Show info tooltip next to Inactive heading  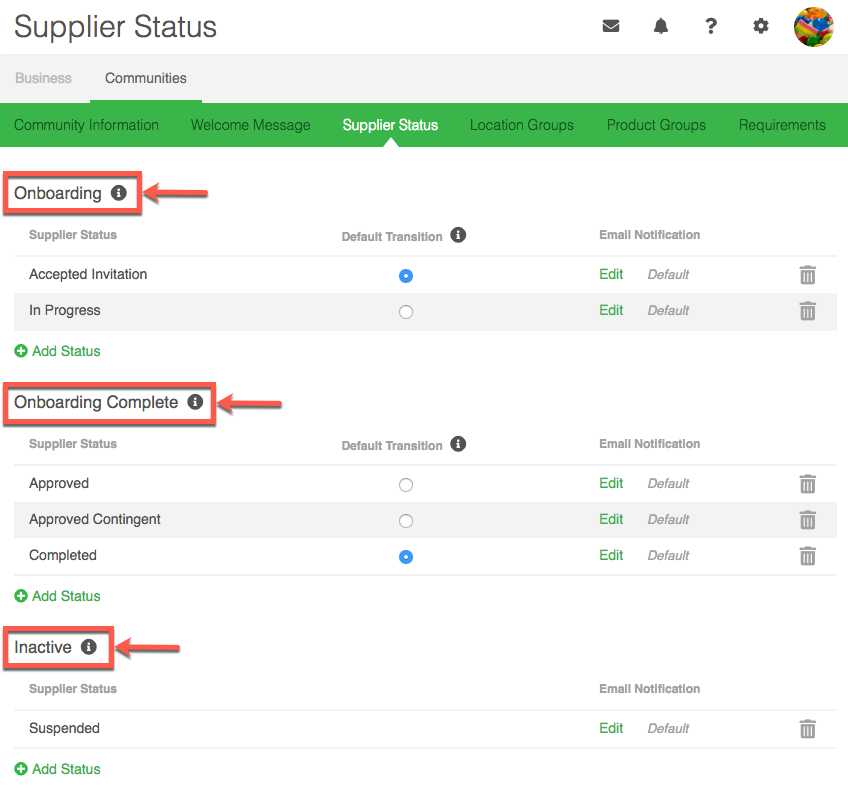(89, 647)
